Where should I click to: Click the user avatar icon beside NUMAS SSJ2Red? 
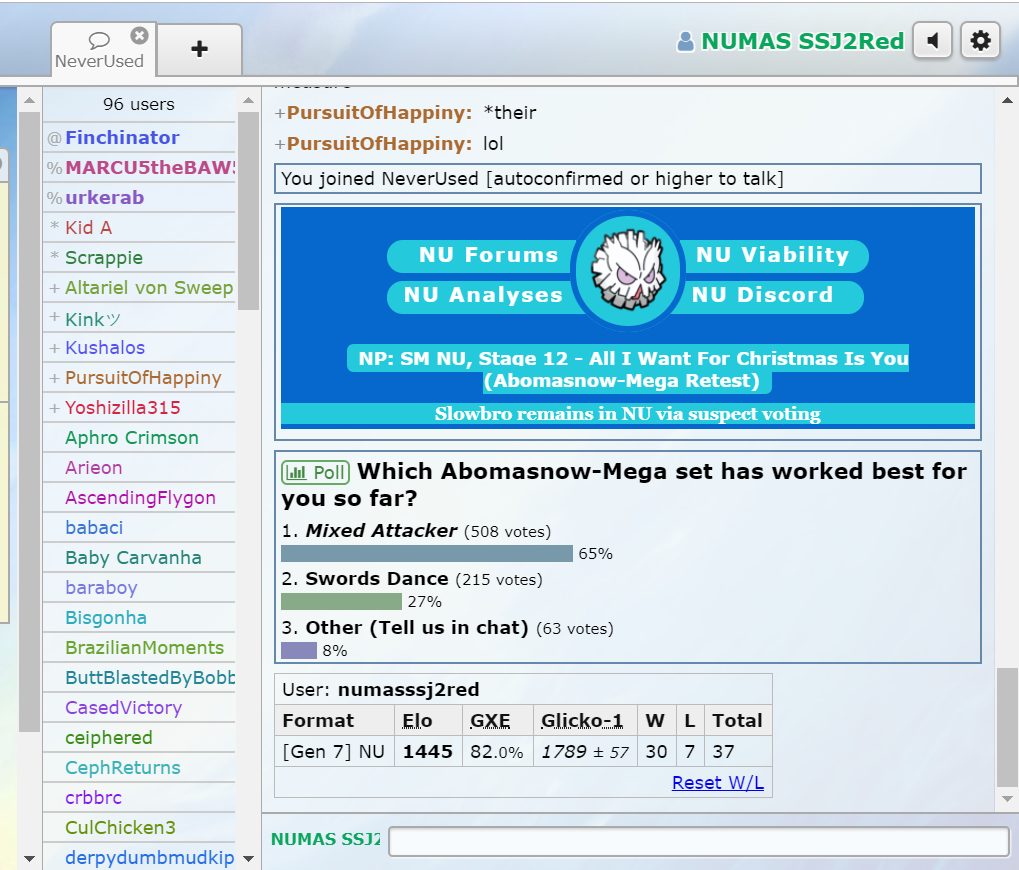click(685, 42)
